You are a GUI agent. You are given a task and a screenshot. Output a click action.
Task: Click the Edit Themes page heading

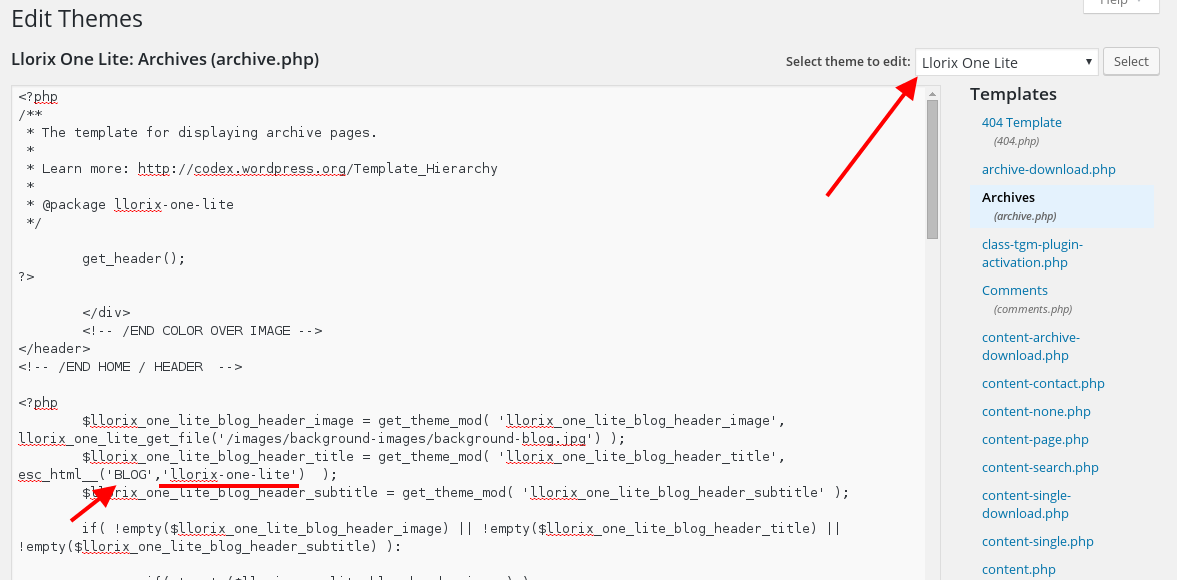(x=77, y=19)
